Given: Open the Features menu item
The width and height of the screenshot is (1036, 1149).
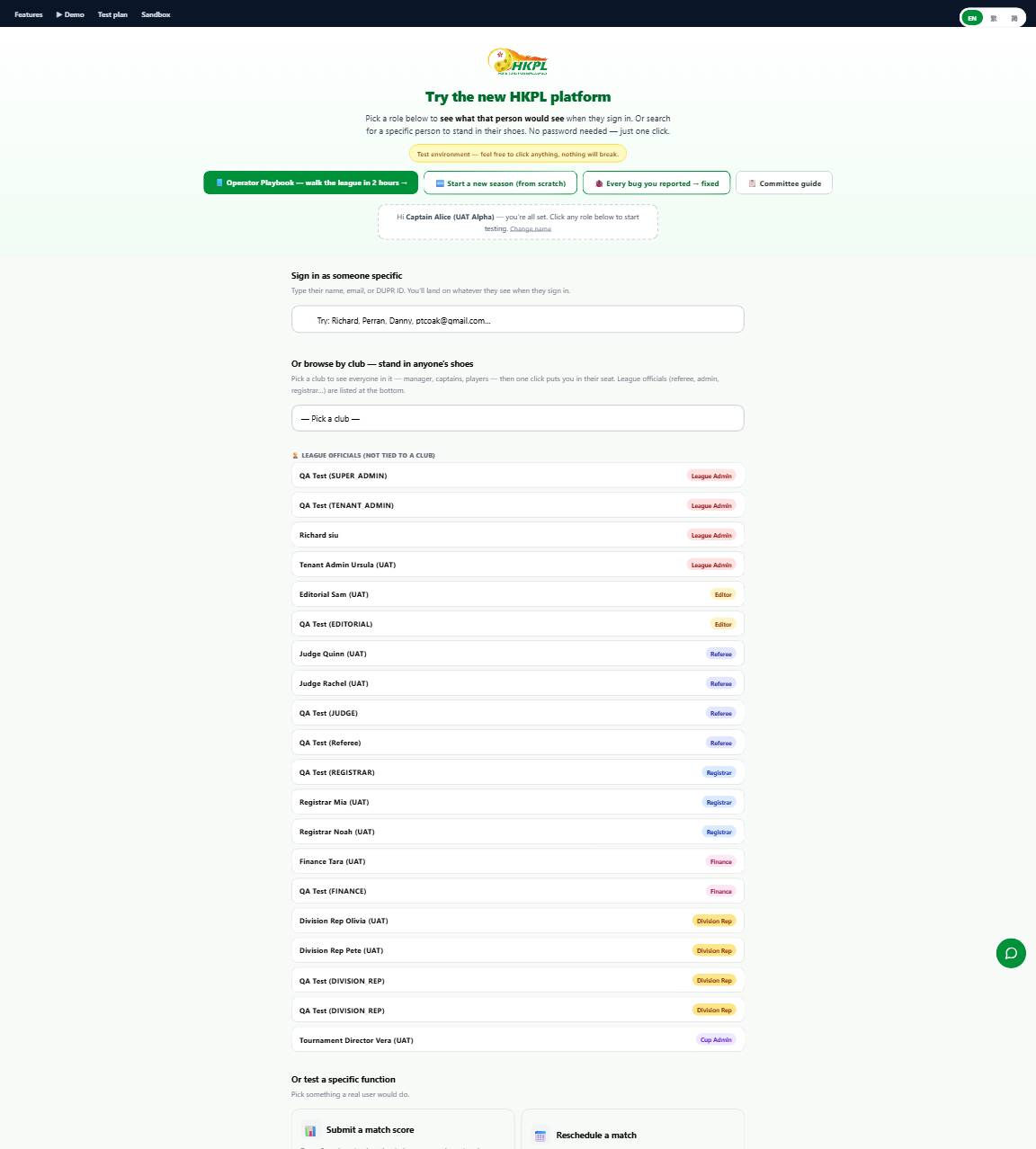Looking at the screenshot, I should [29, 14].
